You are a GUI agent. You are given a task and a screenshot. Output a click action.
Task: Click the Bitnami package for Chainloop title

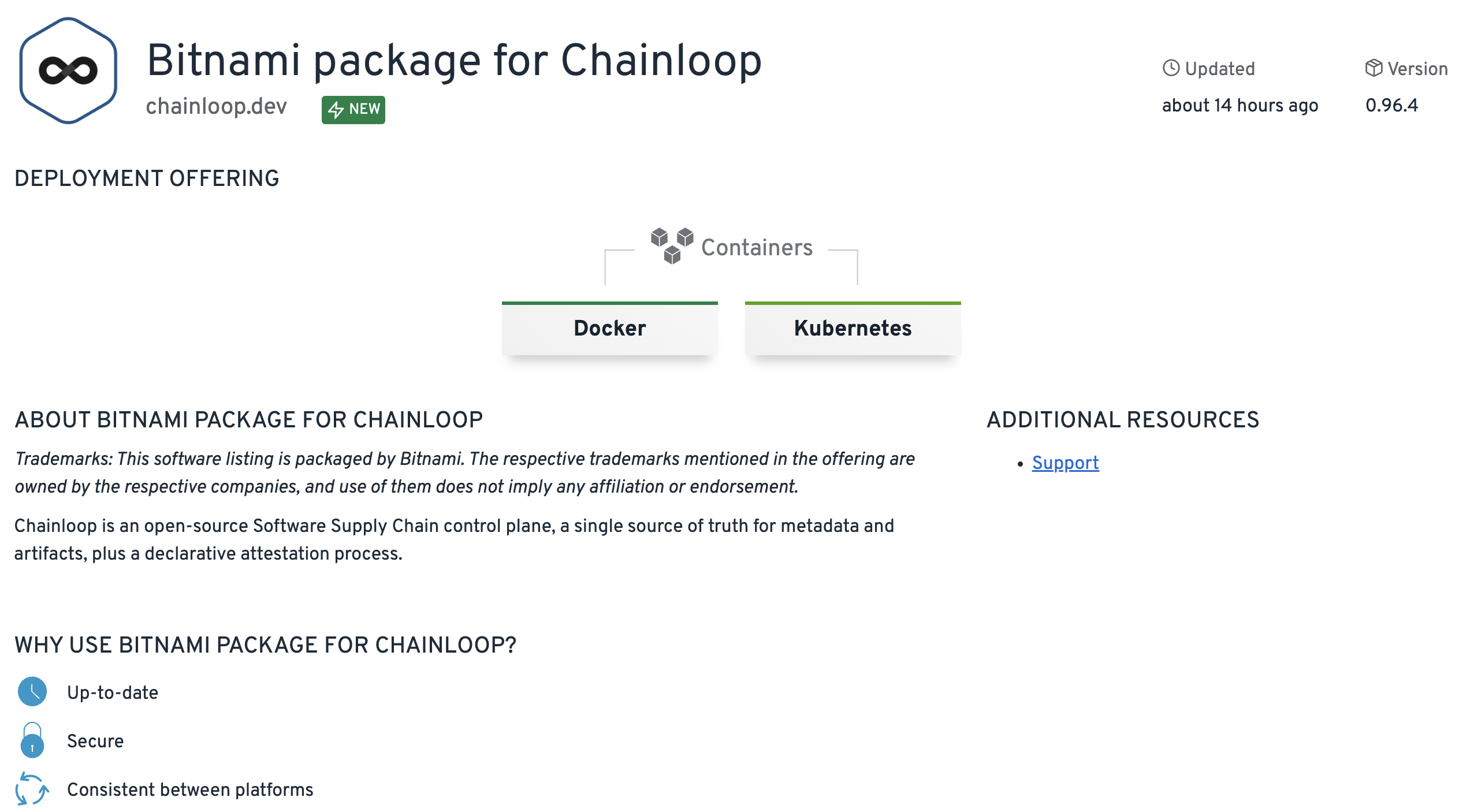click(454, 60)
